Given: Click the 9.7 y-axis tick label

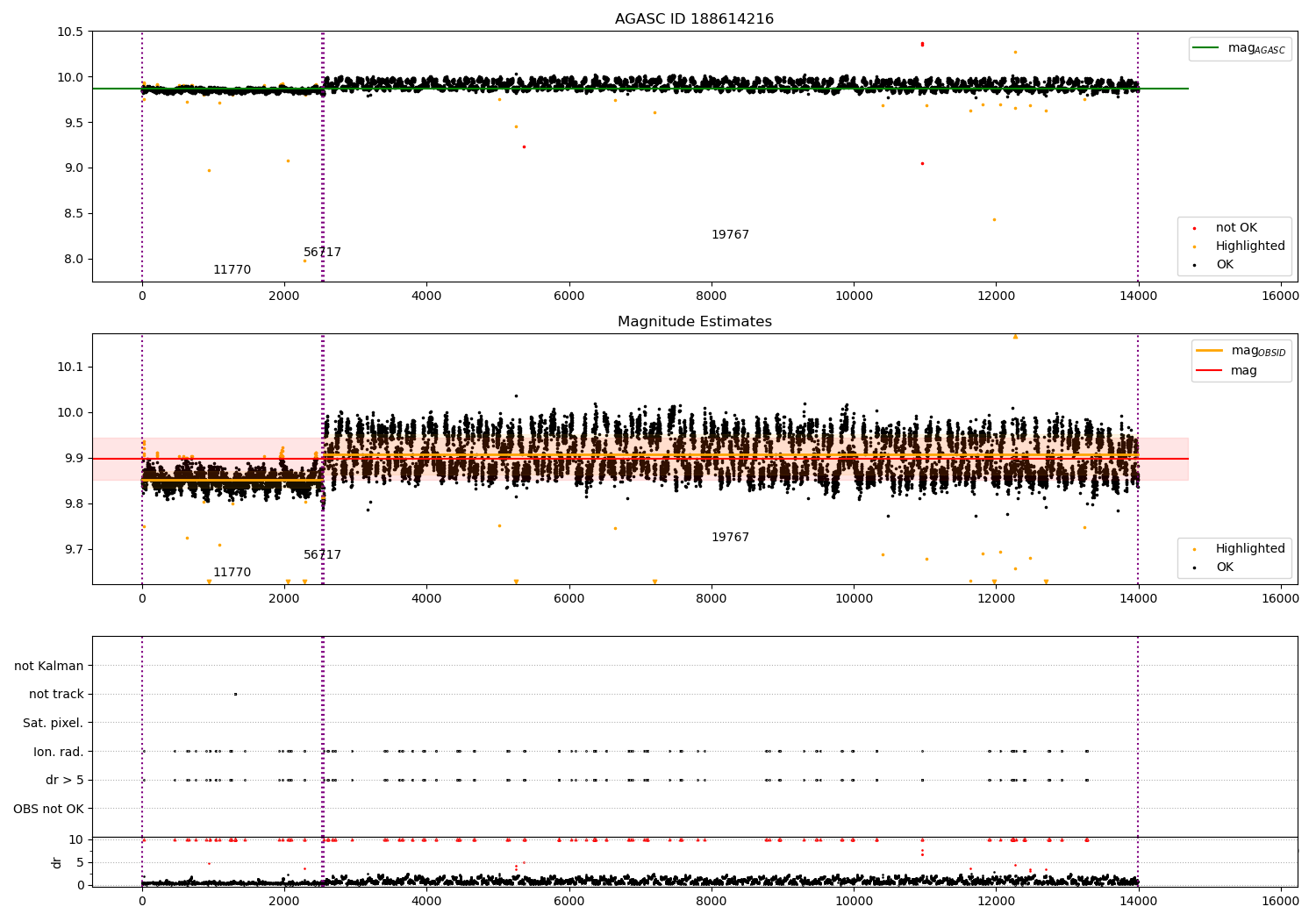Looking at the screenshot, I should [x=73, y=550].
